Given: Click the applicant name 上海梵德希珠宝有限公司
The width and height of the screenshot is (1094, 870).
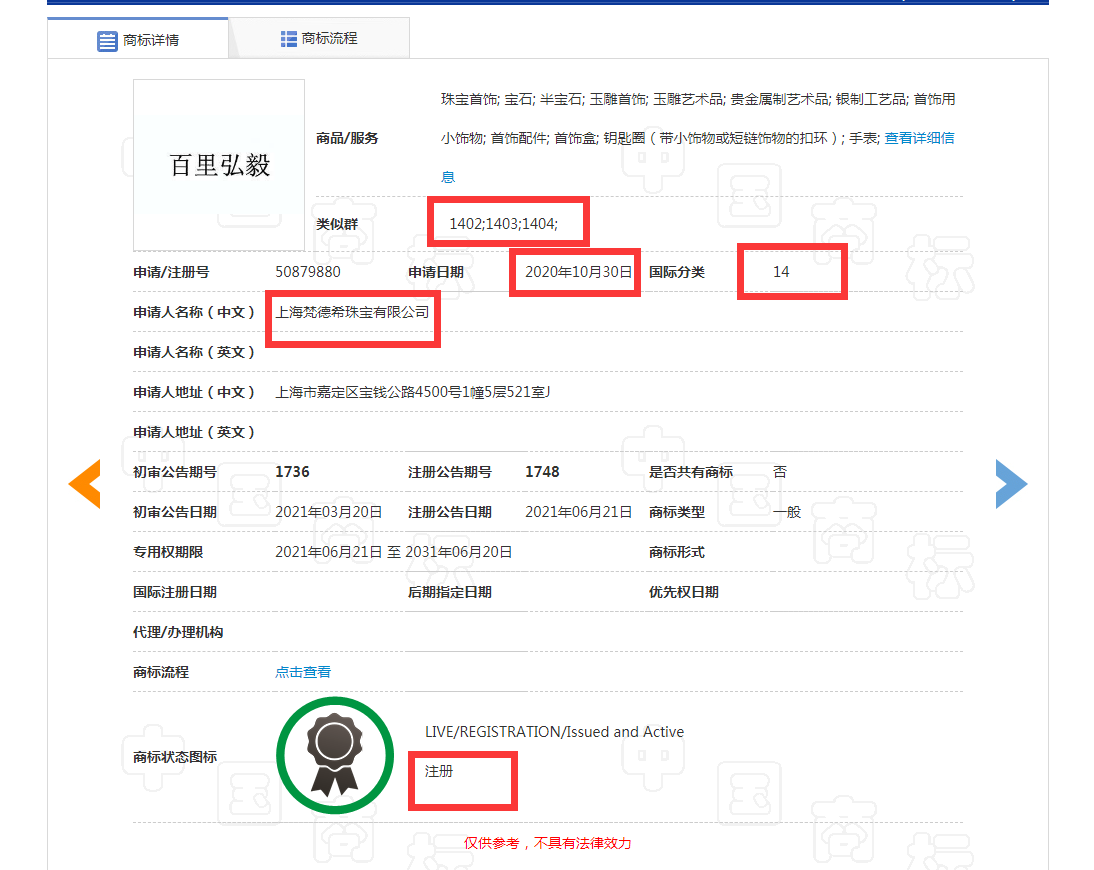Looking at the screenshot, I should pyautogui.click(x=352, y=311).
